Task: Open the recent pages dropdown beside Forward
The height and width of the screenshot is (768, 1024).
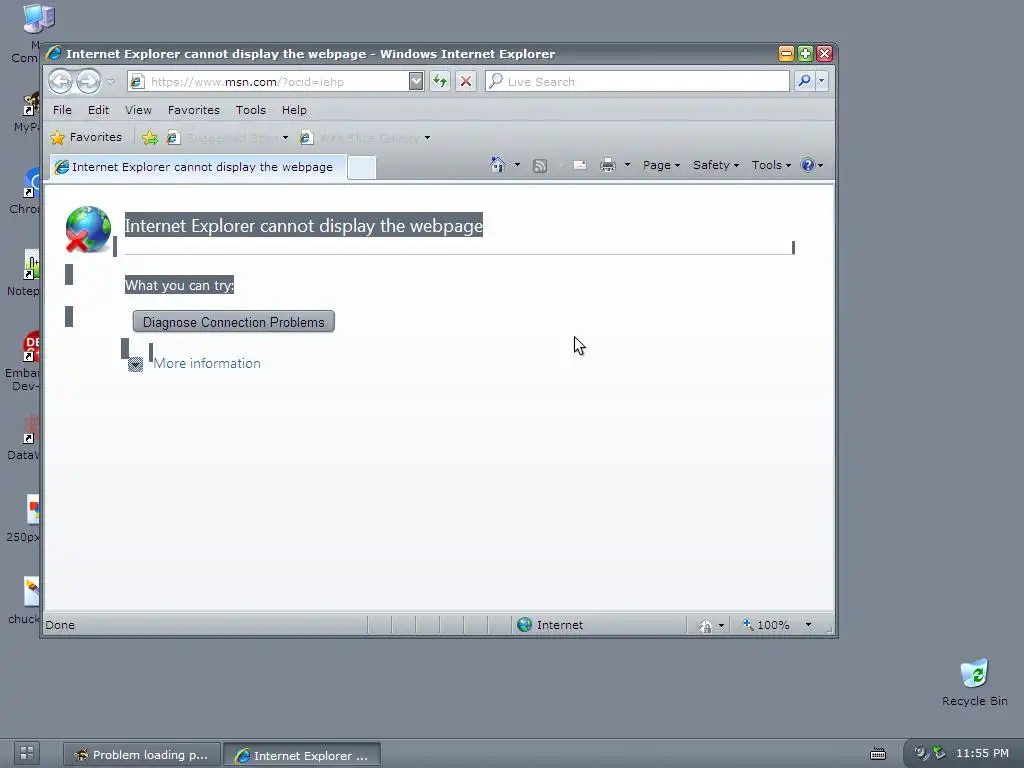Action: (x=110, y=82)
